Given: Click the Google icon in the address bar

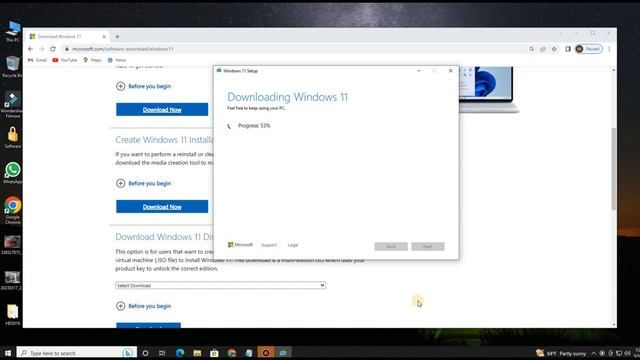Looking at the screenshot, I should click(531, 49).
